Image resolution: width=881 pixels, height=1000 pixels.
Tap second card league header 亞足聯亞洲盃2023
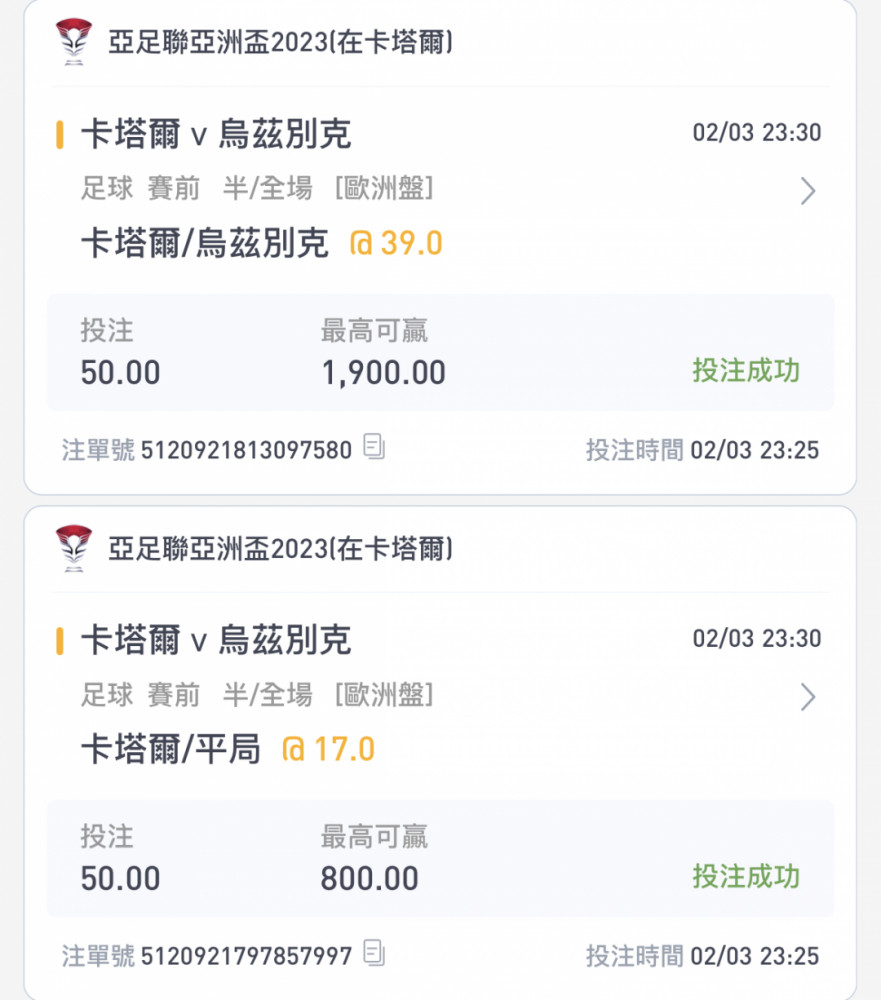[x=281, y=548]
